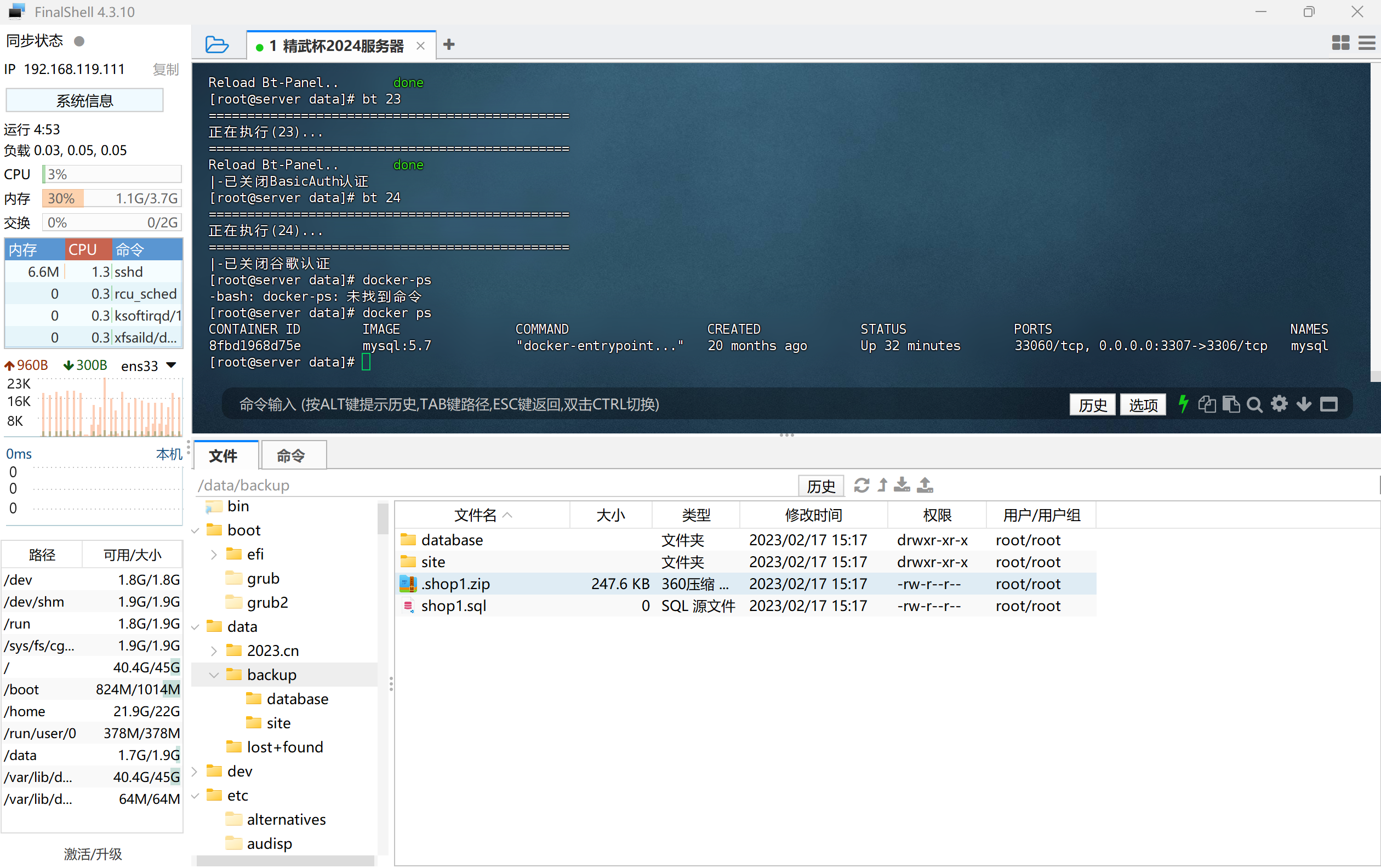Image resolution: width=1381 pixels, height=868 pixels.
Task: Click the database folder icon in file list
Action: 408,540
